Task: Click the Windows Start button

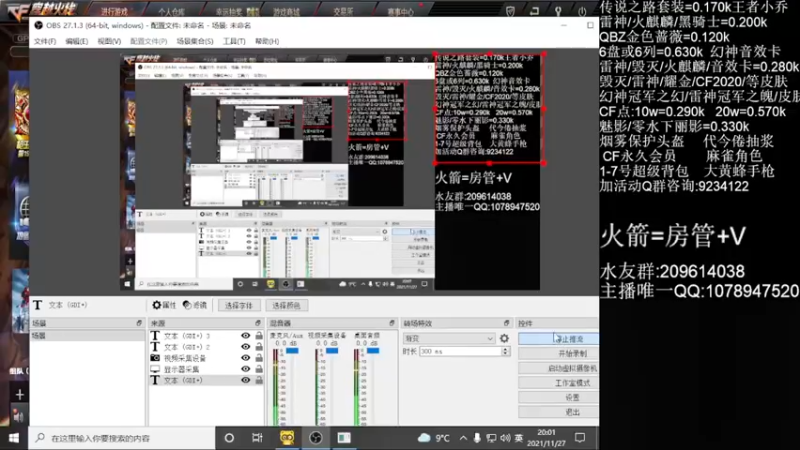Action: pyautogui.click(x=14, y=438)
